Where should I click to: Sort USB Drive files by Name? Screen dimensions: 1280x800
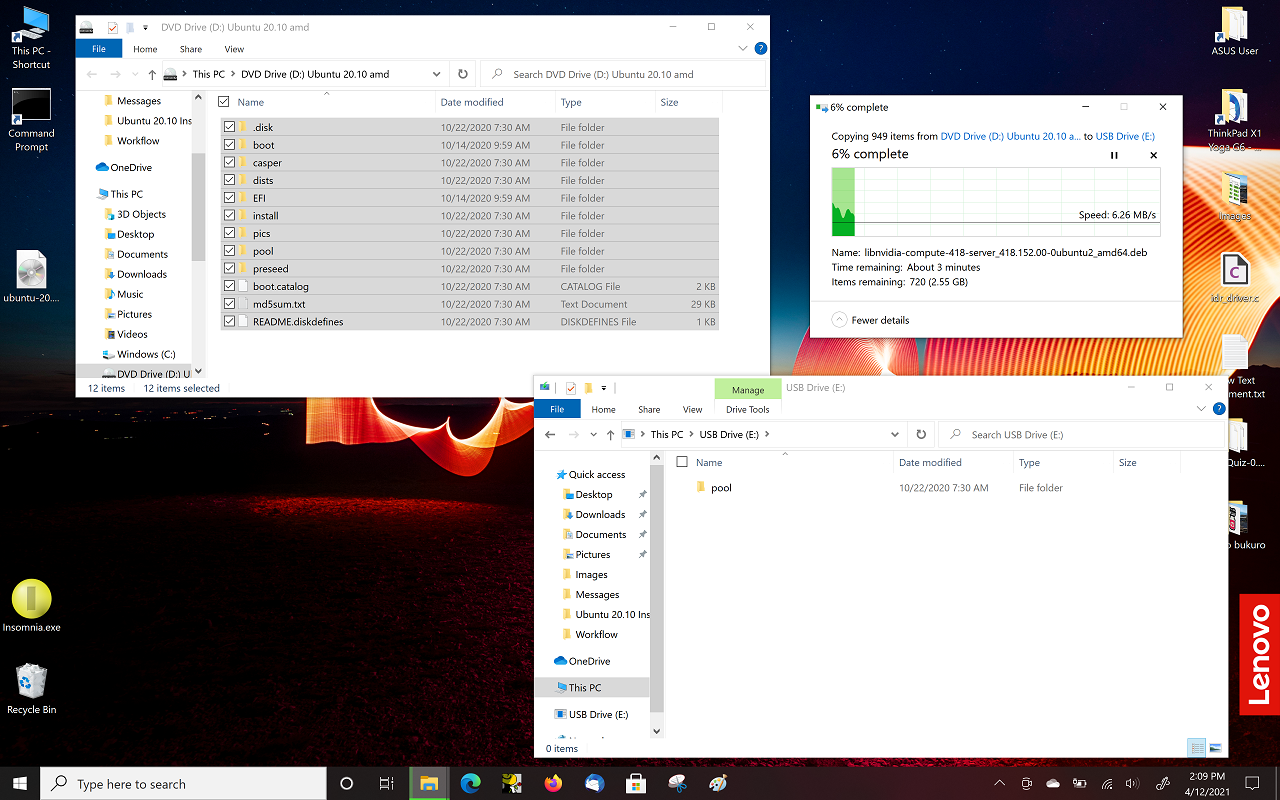point(709,462)
